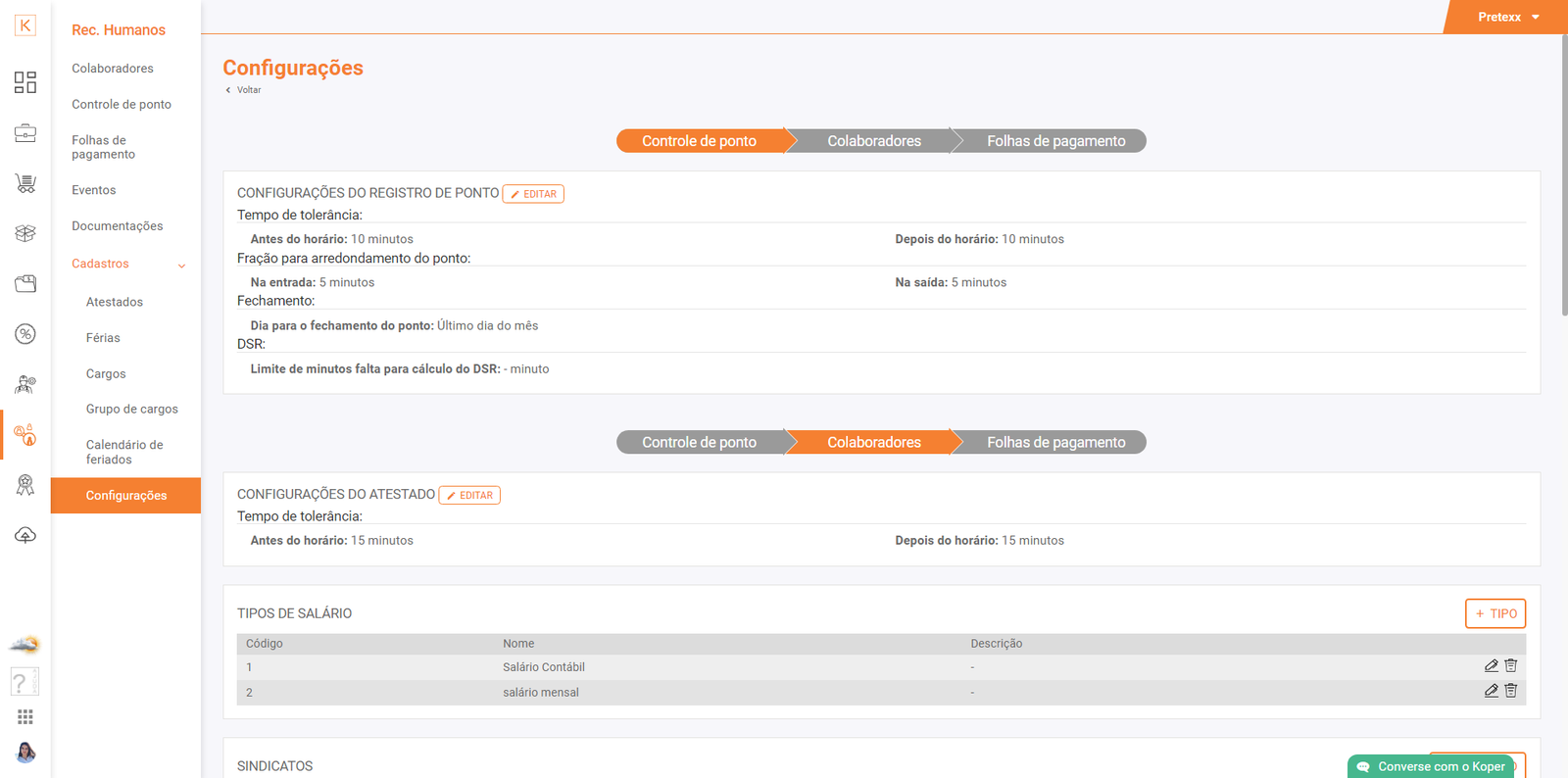Screen dimensions: 1568x778
Task: Click the percent symbol sidebar icon
Action: pos(25,334)
